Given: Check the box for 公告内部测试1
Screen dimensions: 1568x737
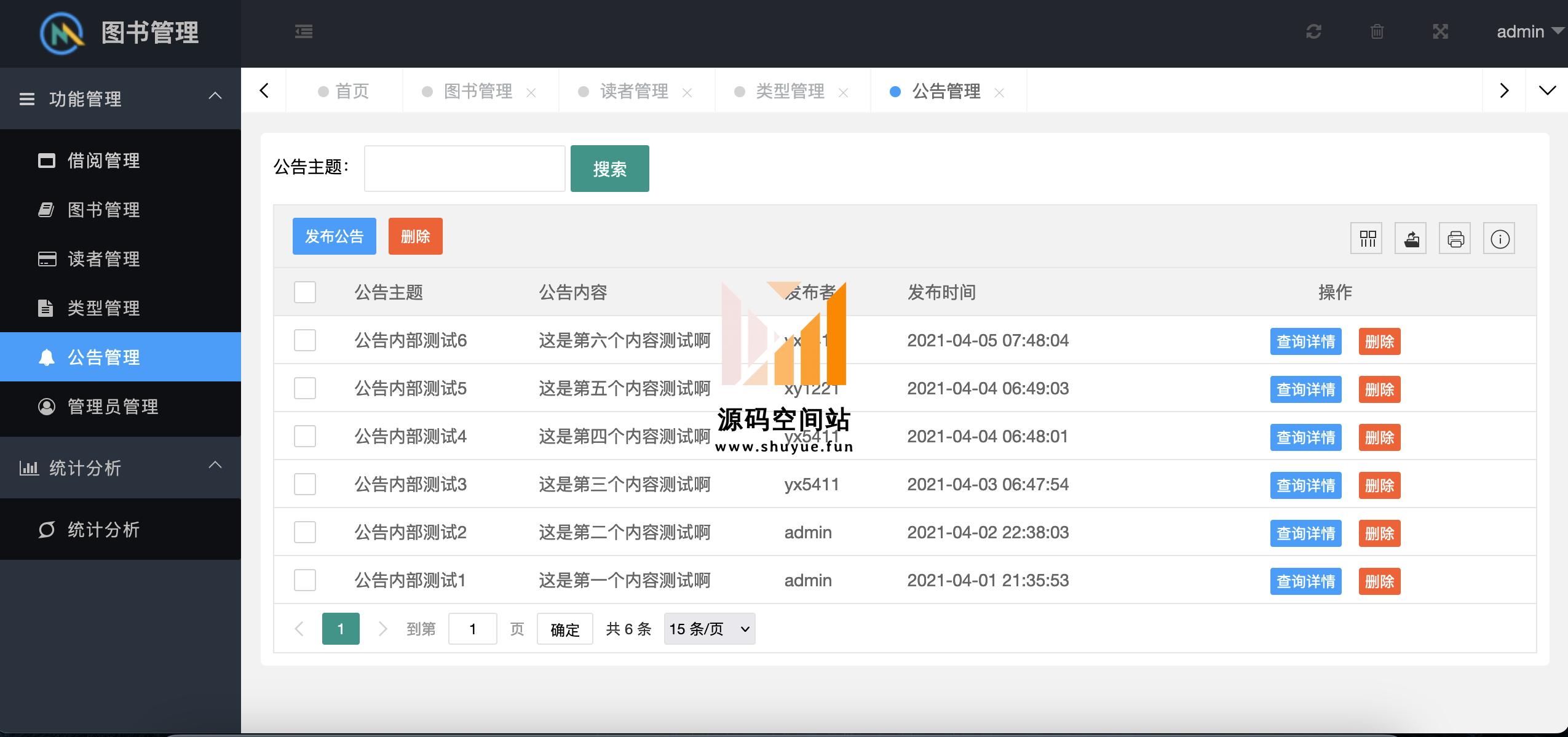Looking at the screenshot, I should point(305,580).
